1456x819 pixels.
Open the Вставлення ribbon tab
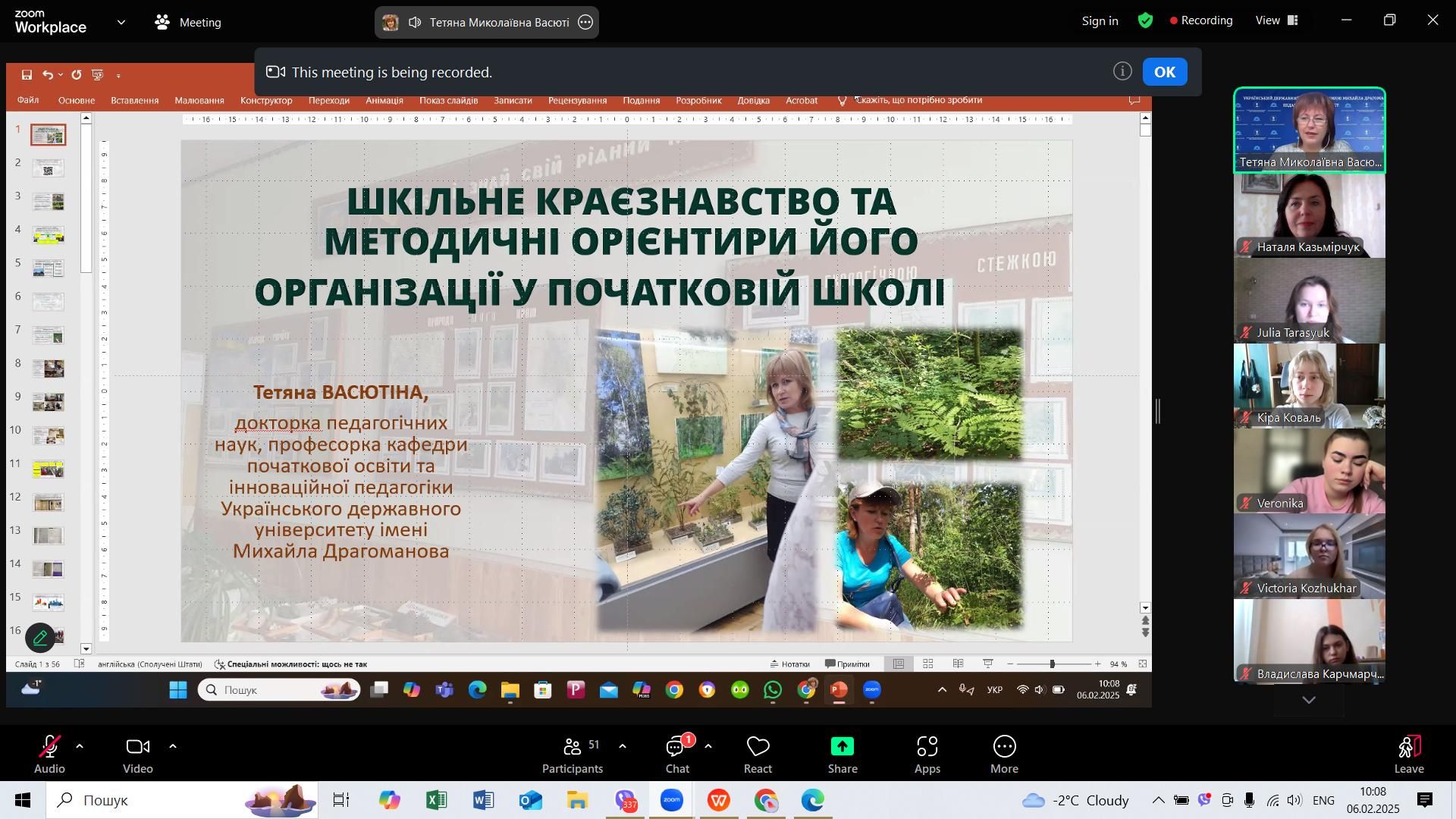[x=135, y=101]
